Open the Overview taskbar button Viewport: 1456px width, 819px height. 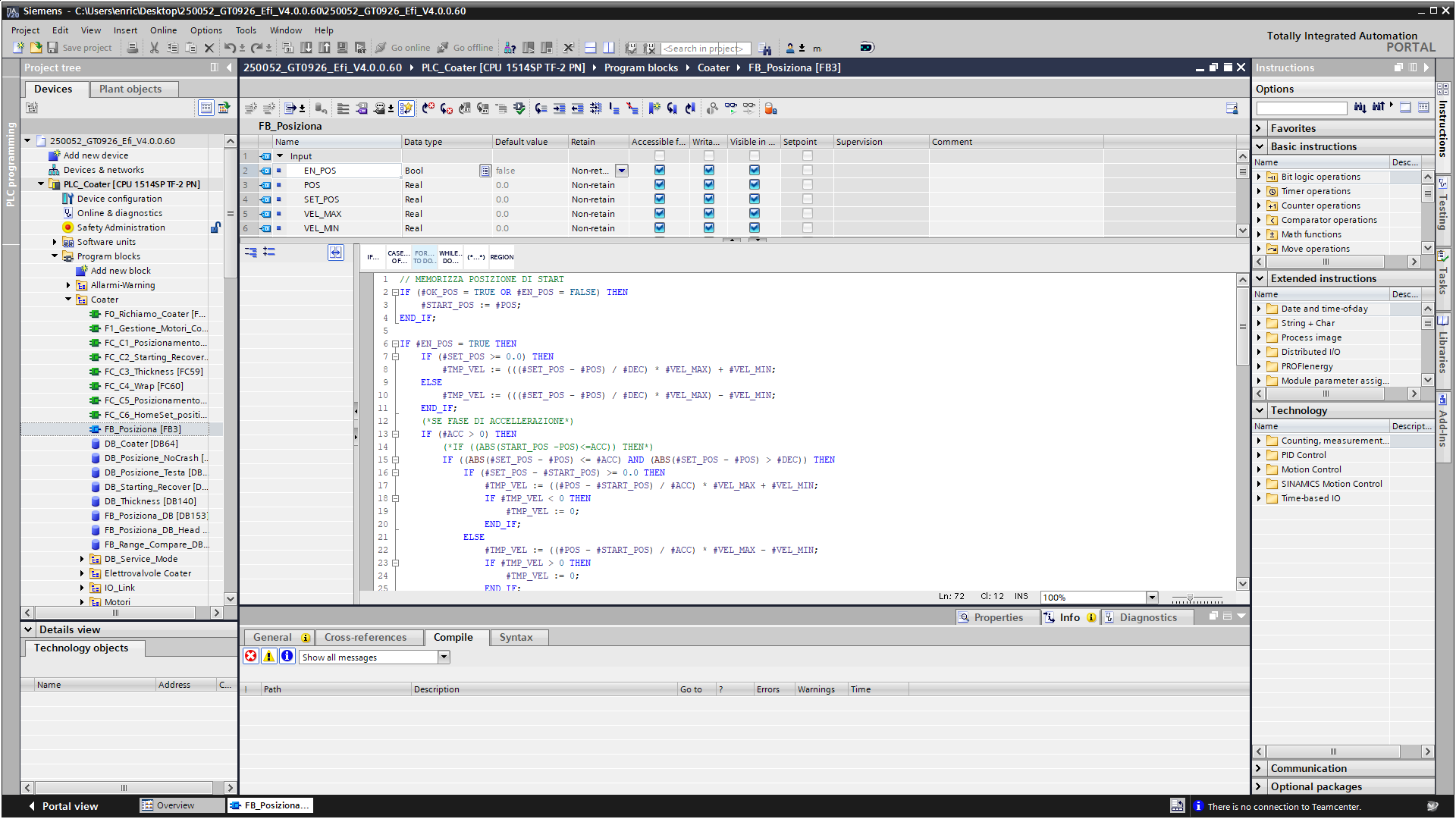click(182, 805)
